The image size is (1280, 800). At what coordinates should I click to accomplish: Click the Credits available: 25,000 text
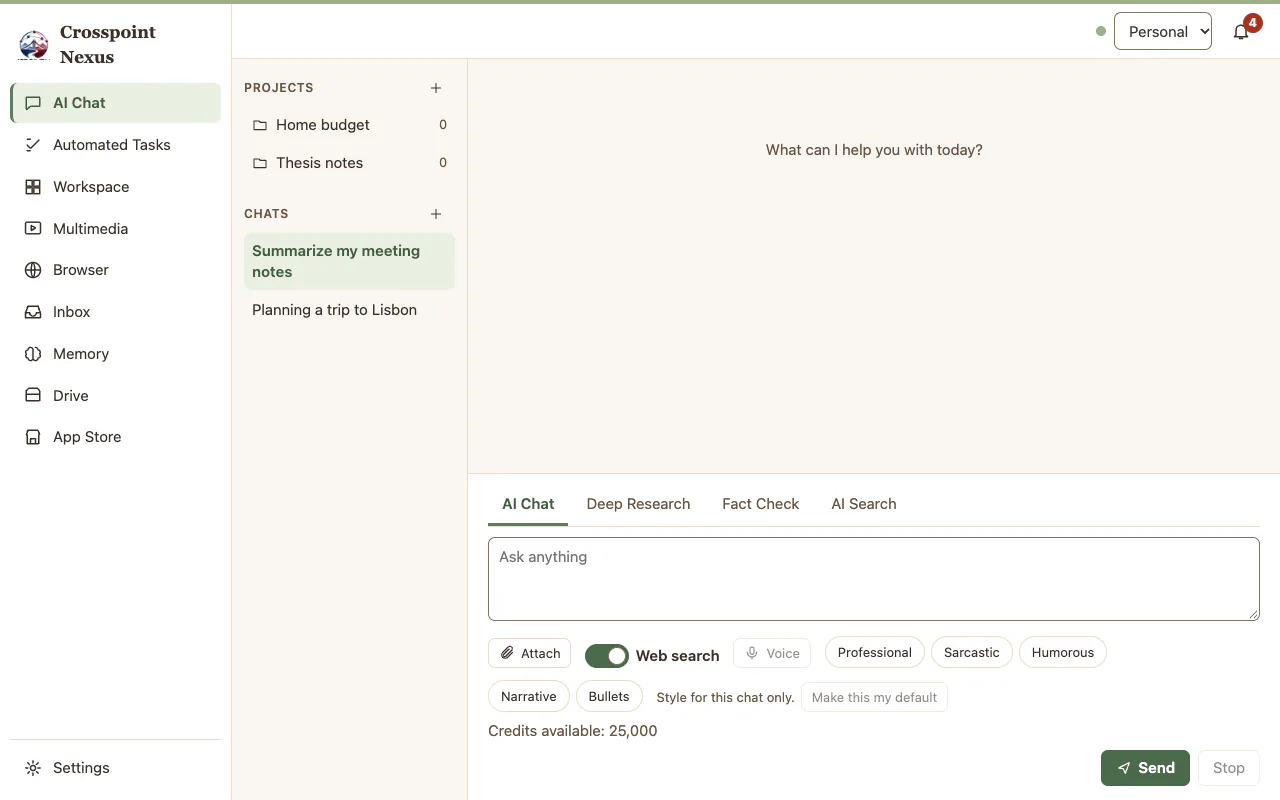(573, 731)
